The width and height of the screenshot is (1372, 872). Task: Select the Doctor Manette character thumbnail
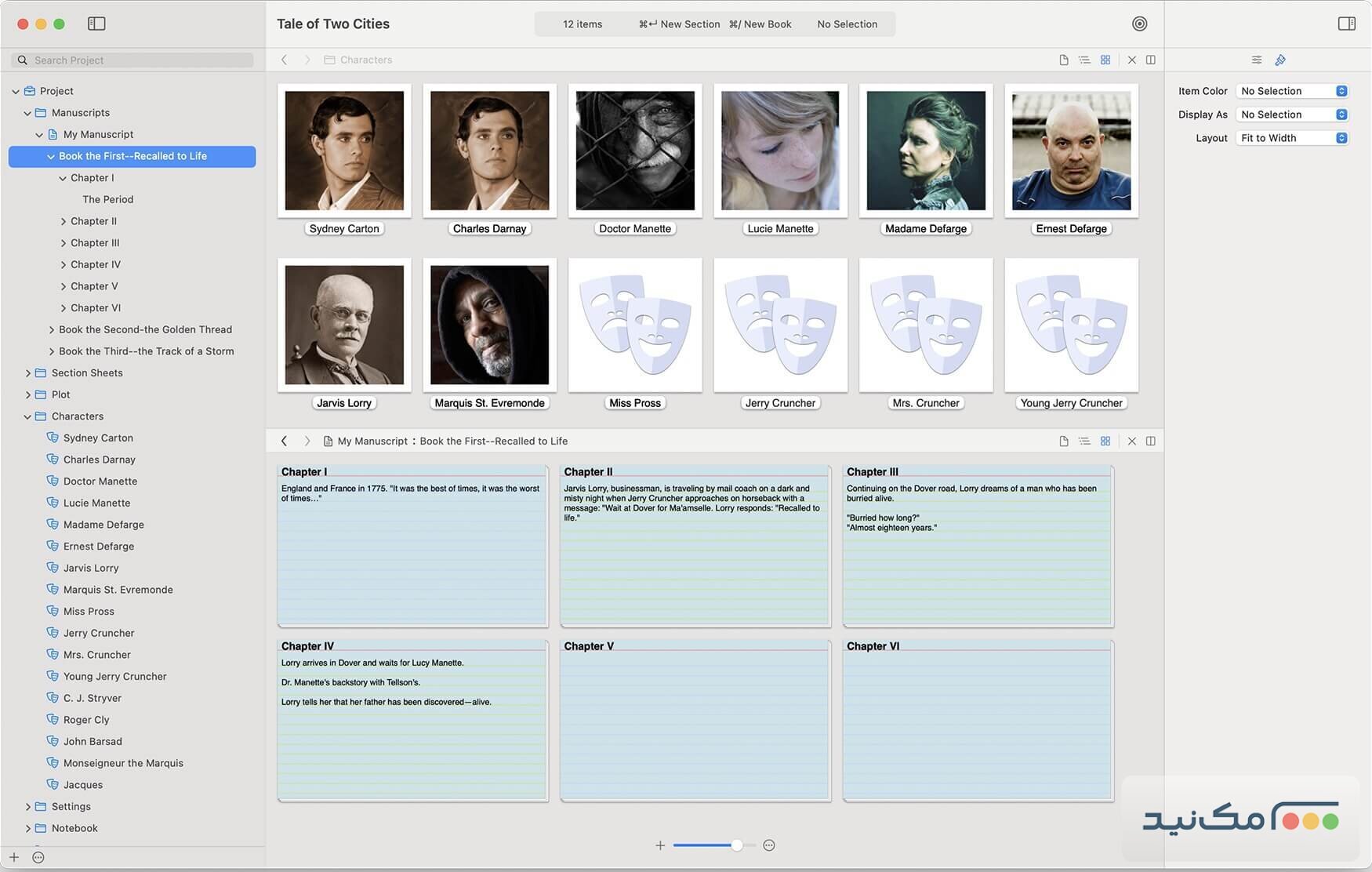[x=635, y=151]
